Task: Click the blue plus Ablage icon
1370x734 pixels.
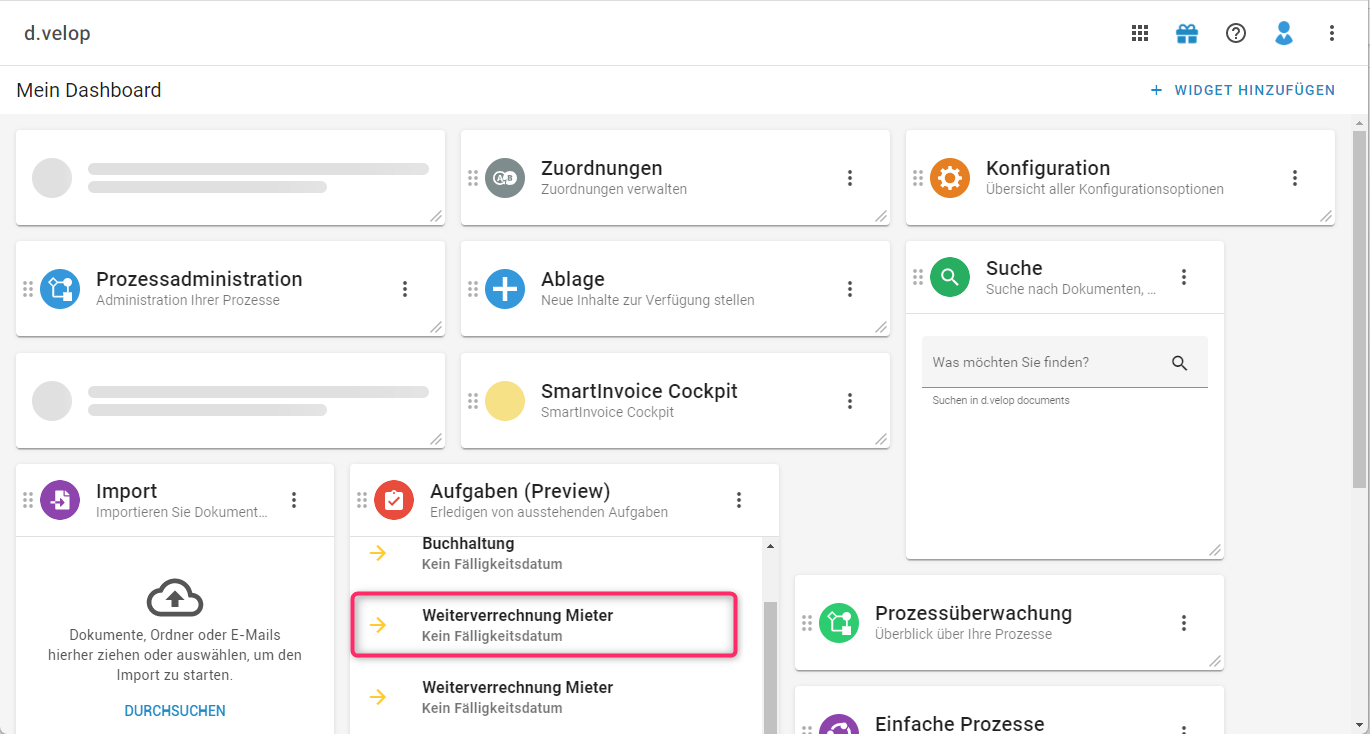Action: (x=505, y=289)
